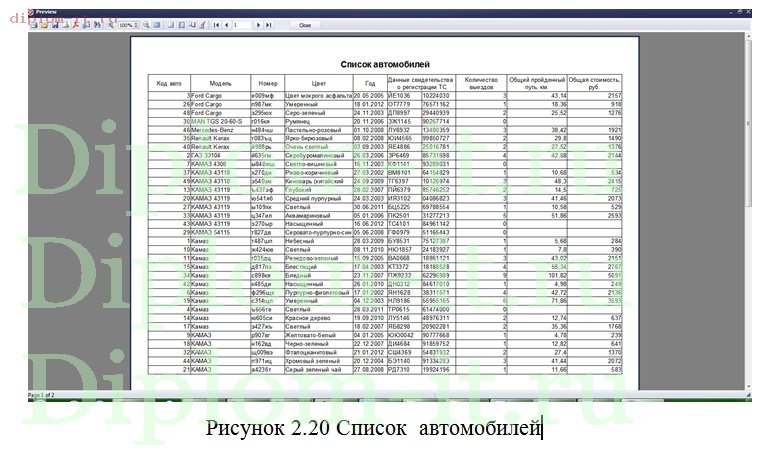Click the report title 'Список автомобилей'
Image resolution: width=763 pixels, height=455 pixels.
pyautogui.click(x=384, y=64)
